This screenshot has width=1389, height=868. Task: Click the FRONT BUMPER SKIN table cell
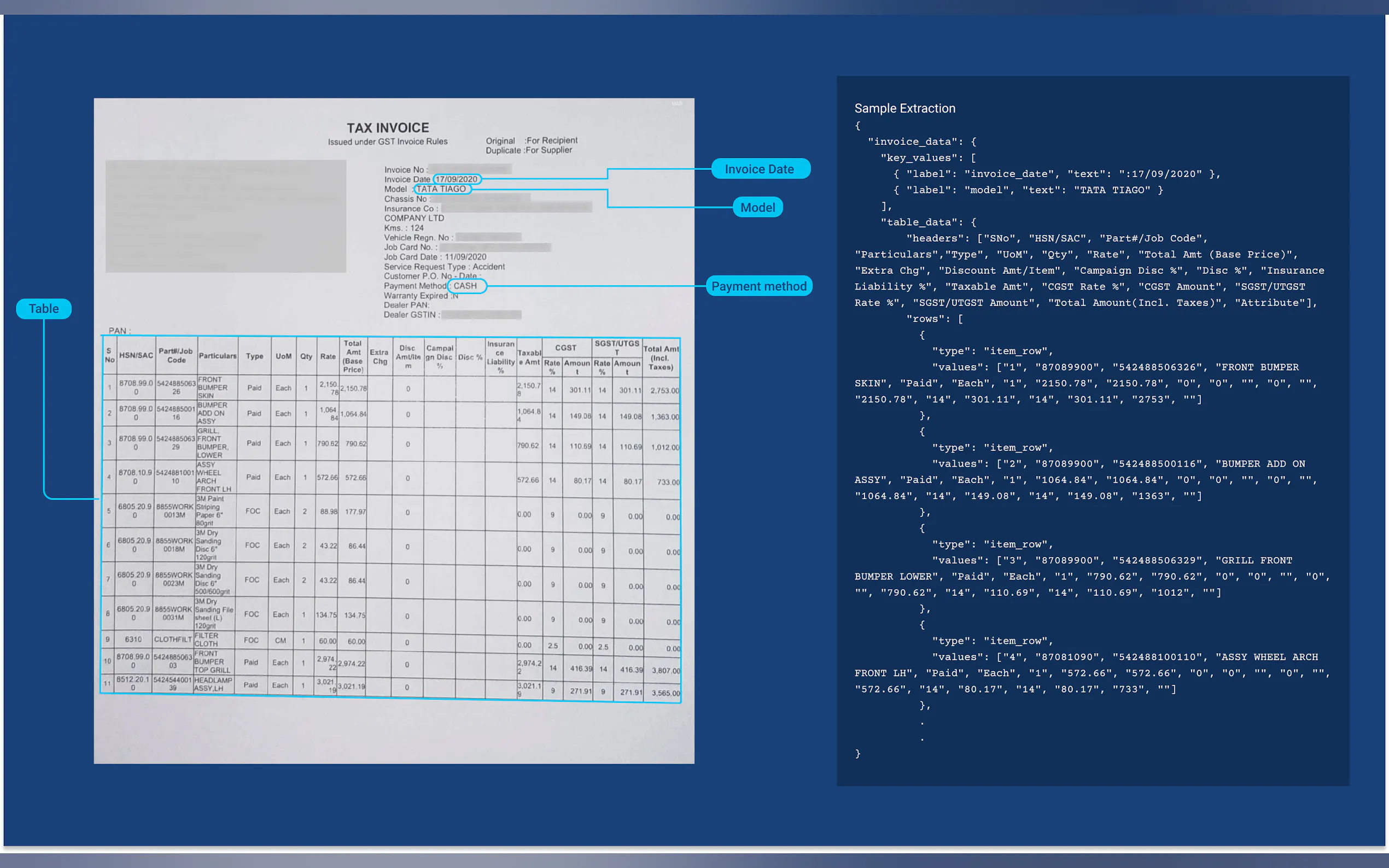[213, 388]
